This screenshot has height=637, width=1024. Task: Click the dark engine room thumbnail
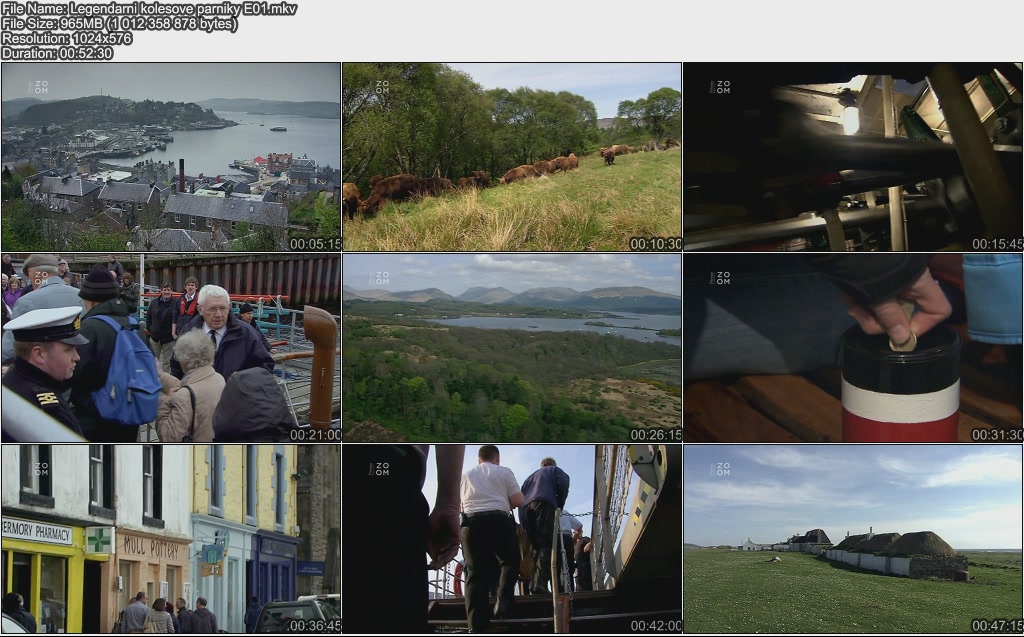click(852, 157)
